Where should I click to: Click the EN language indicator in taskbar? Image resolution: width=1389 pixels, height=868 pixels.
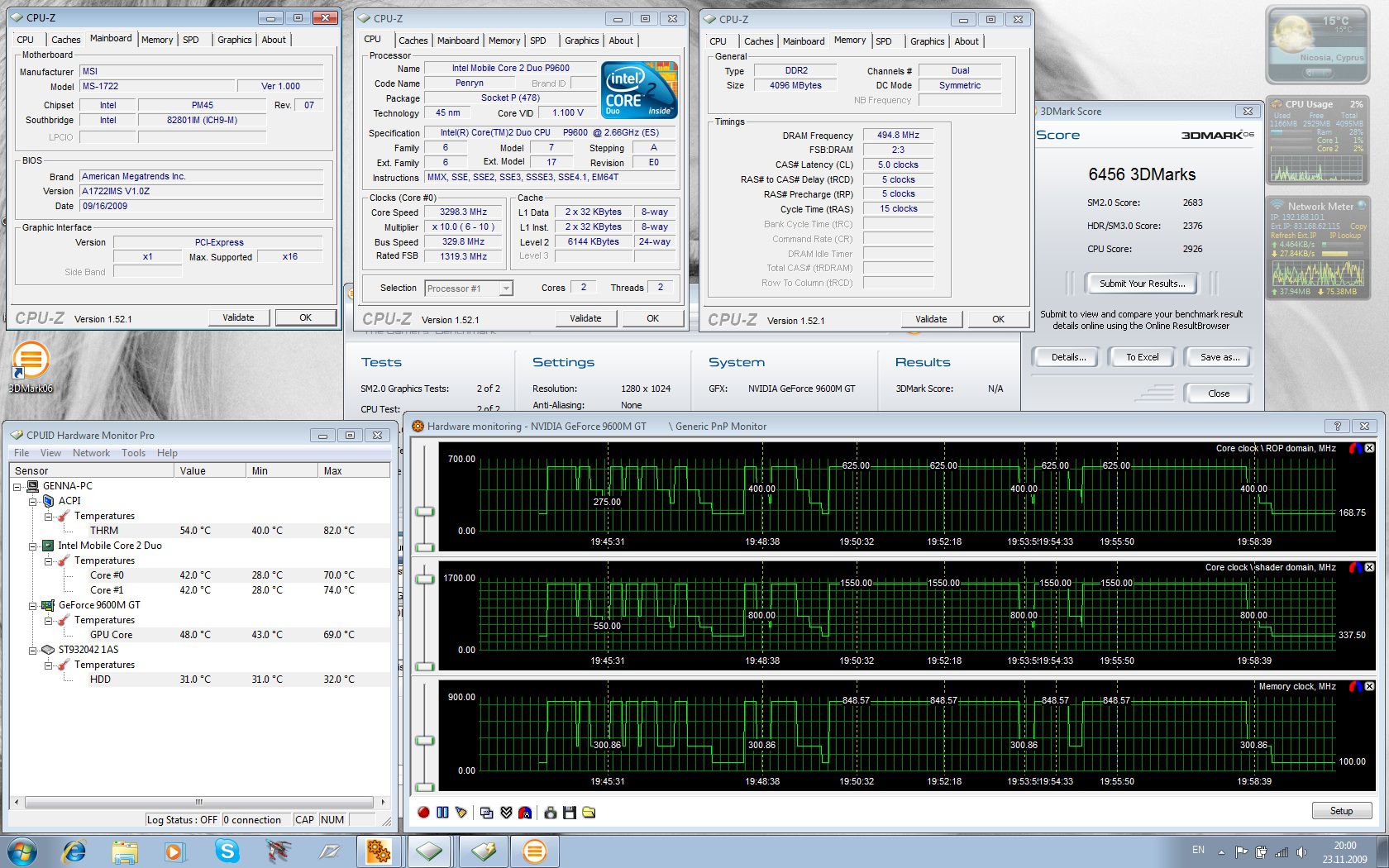point(1198,850)
